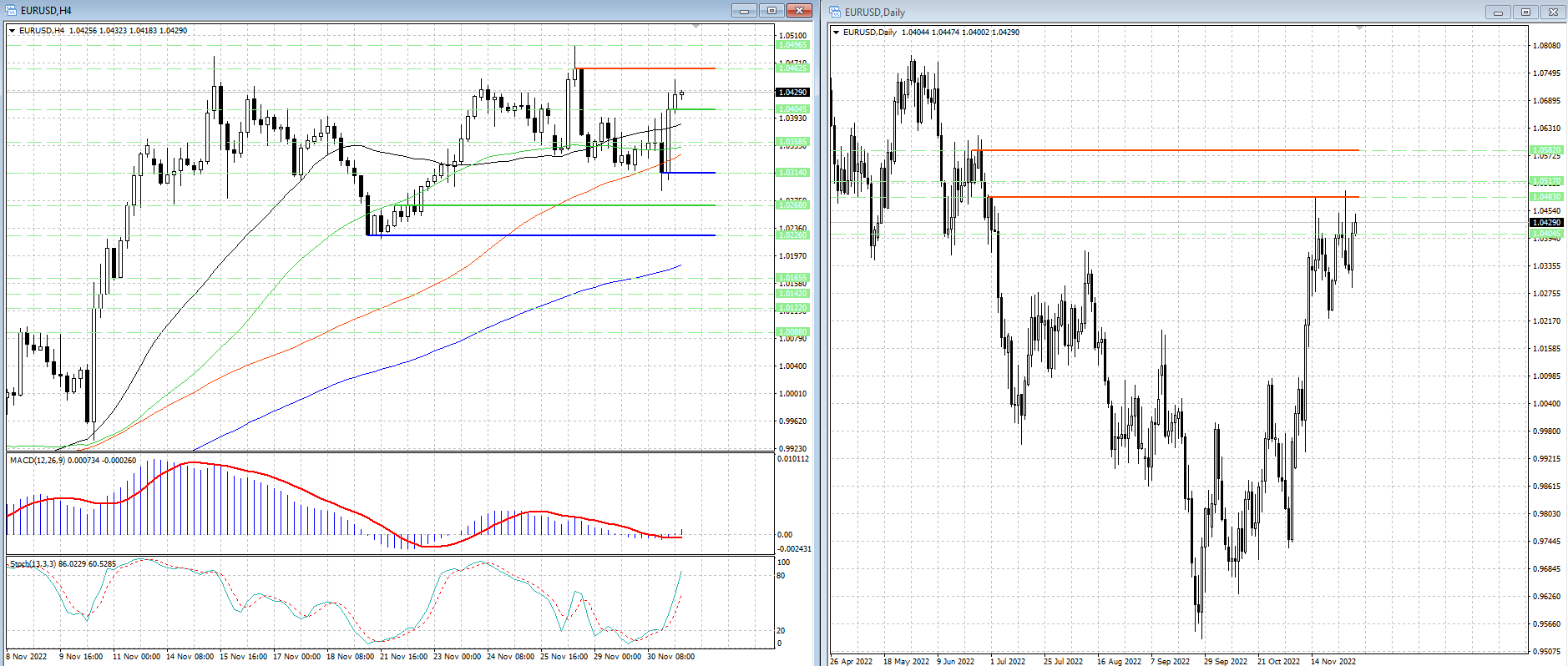Click the 21 Nov 16:00 time axis label

click(403, 657)
